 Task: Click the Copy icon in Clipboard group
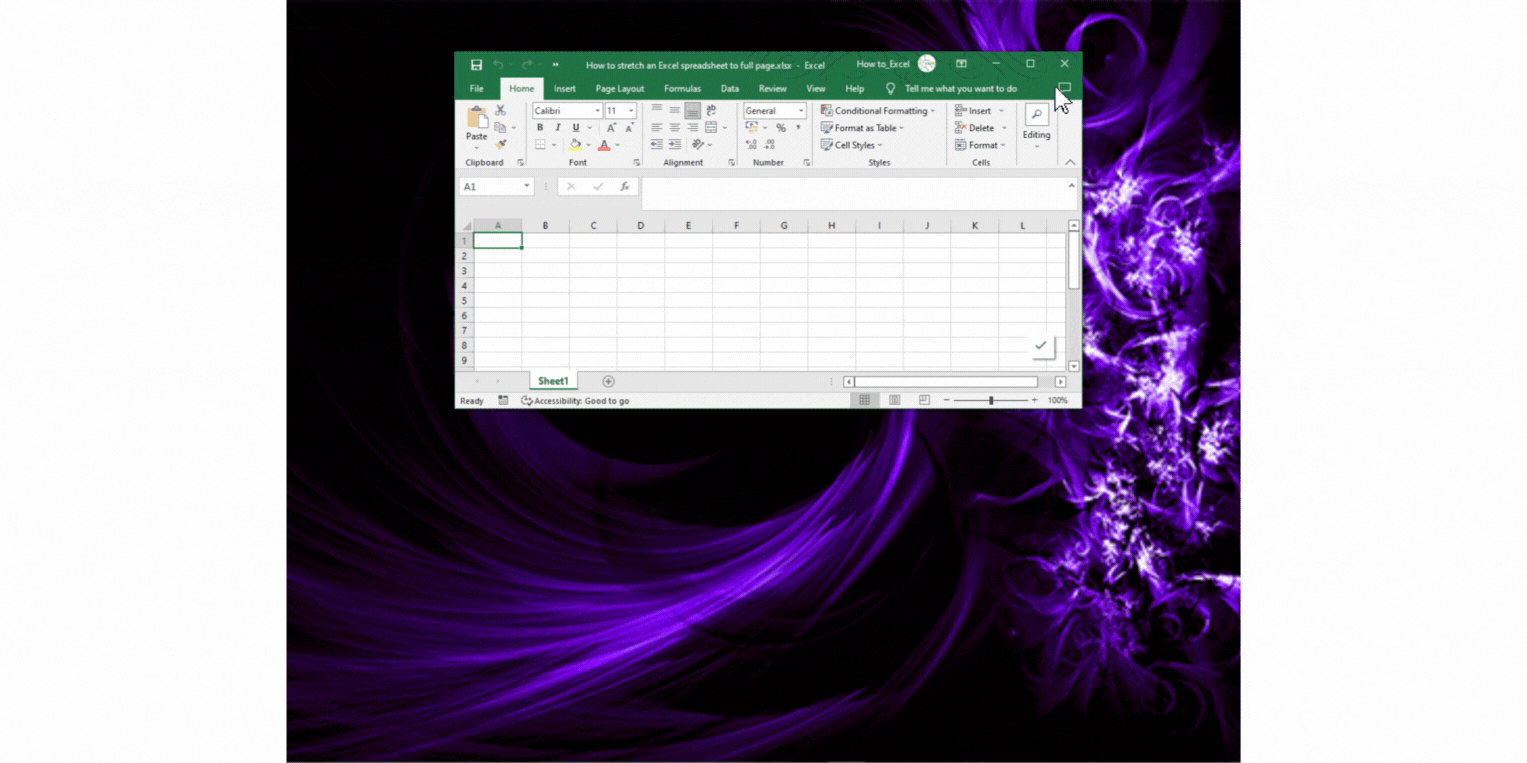coord(500,127)
